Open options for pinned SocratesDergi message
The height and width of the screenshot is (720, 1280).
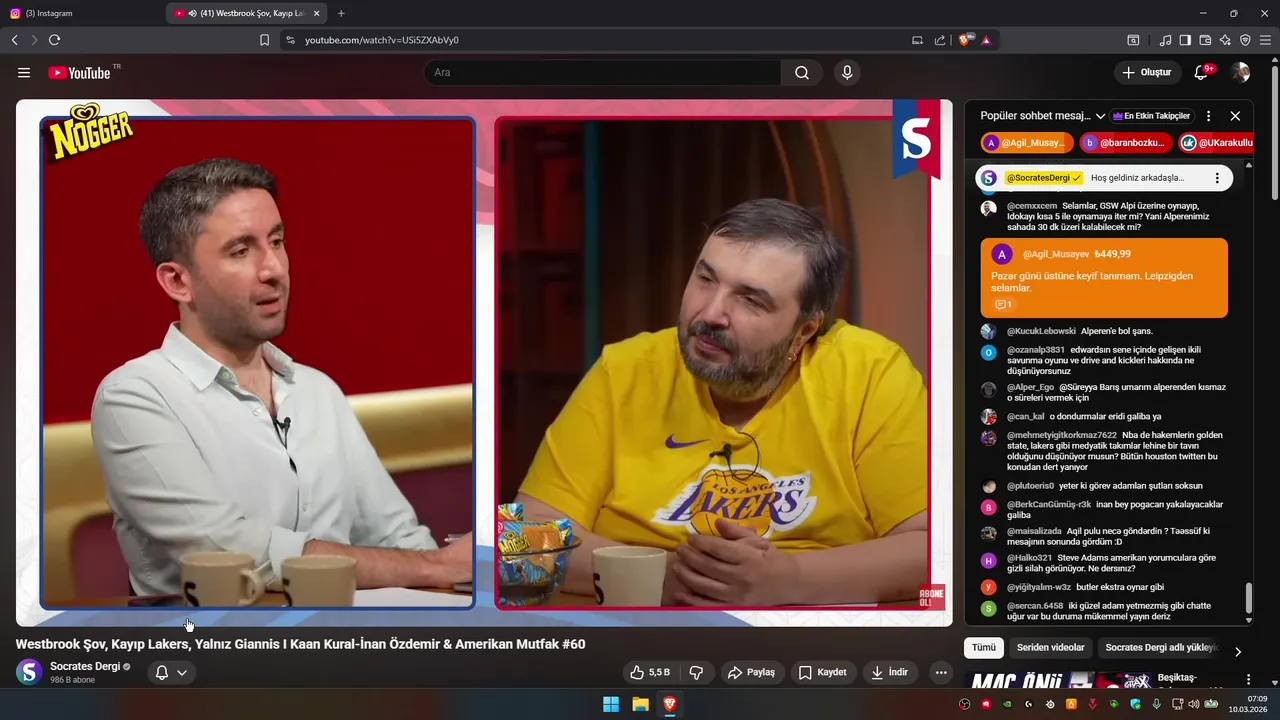(x=1217, y=178)
